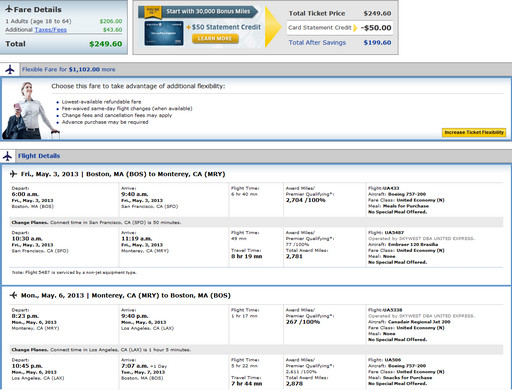Click the $199.60 total after savings amount

[x=377, y=43]
